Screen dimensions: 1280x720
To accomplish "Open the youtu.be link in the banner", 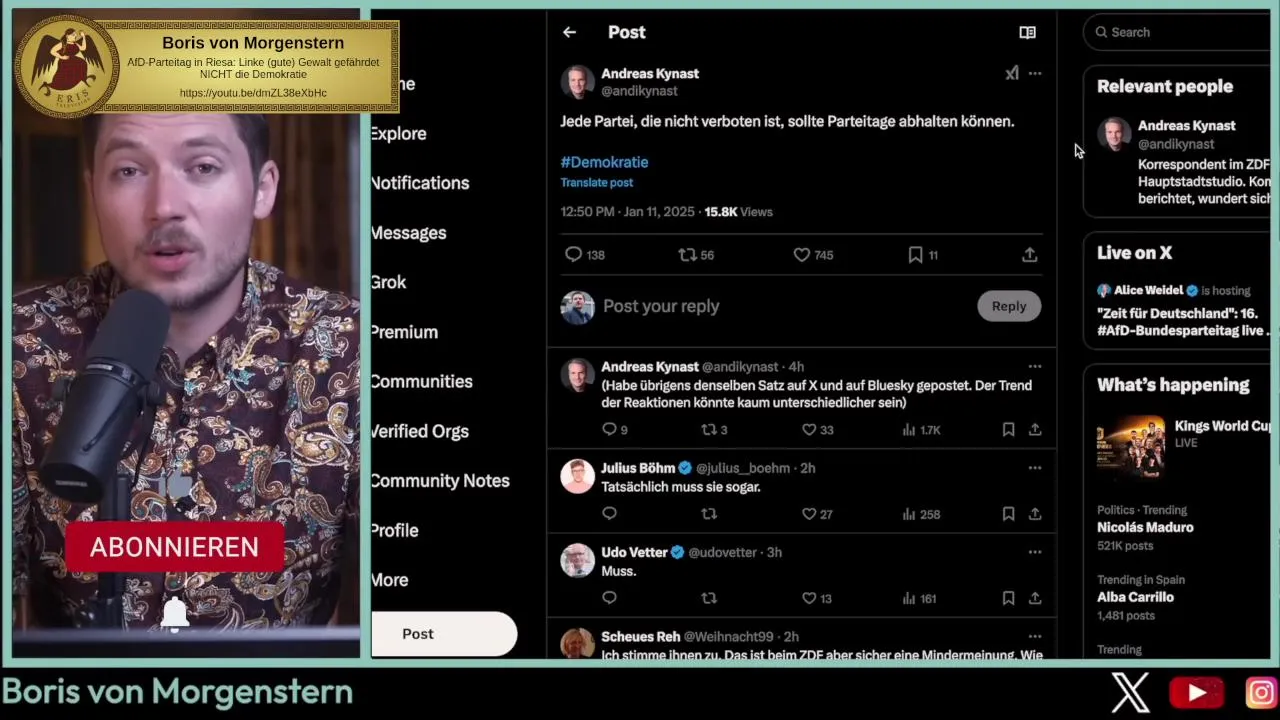I will (x=253, y=93).
